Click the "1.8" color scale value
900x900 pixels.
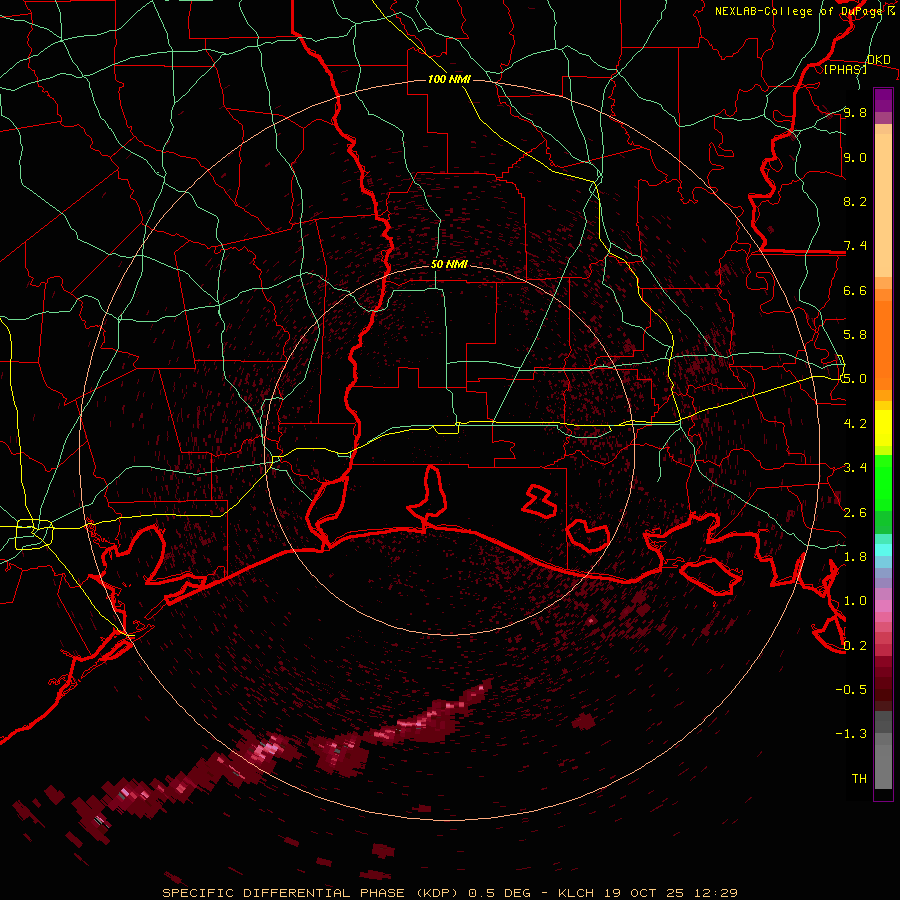coord(855,557)
